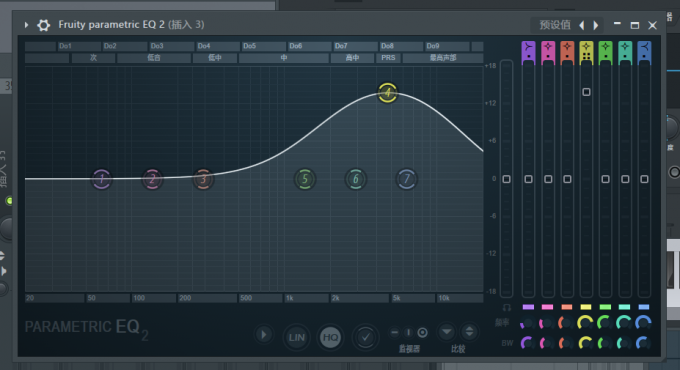Viewport: 680px width, 370px height.
Task: Select EQ band node 5
Action: (x=305, y=179)
